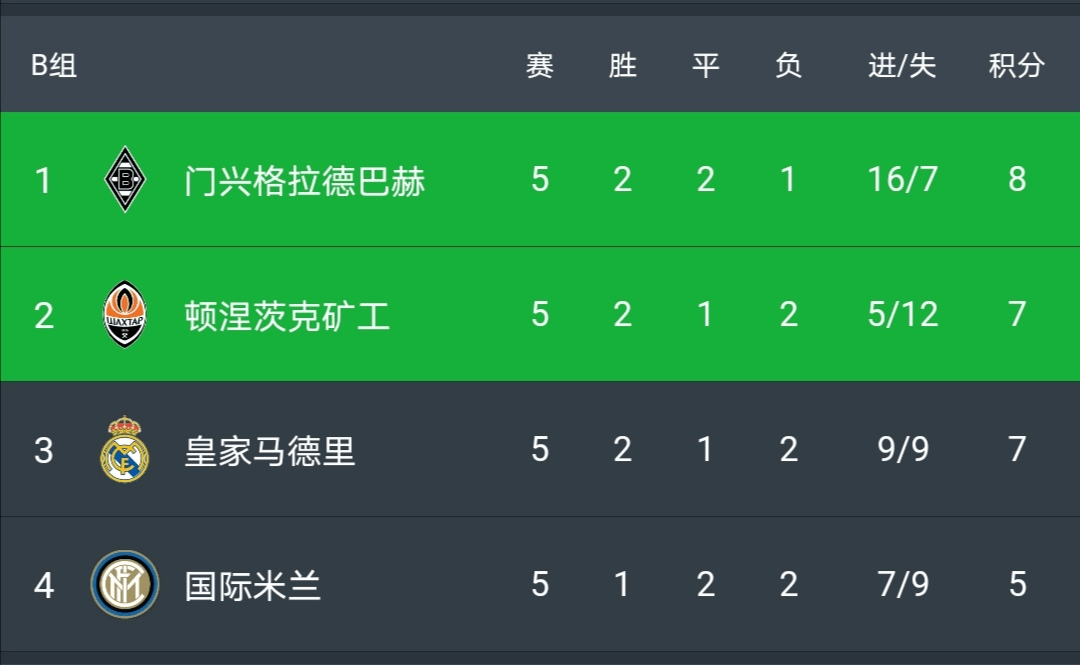The image size is (1080, 665).
Task: Open team 门兴格拉德巴赫
Action: point(304,181)
